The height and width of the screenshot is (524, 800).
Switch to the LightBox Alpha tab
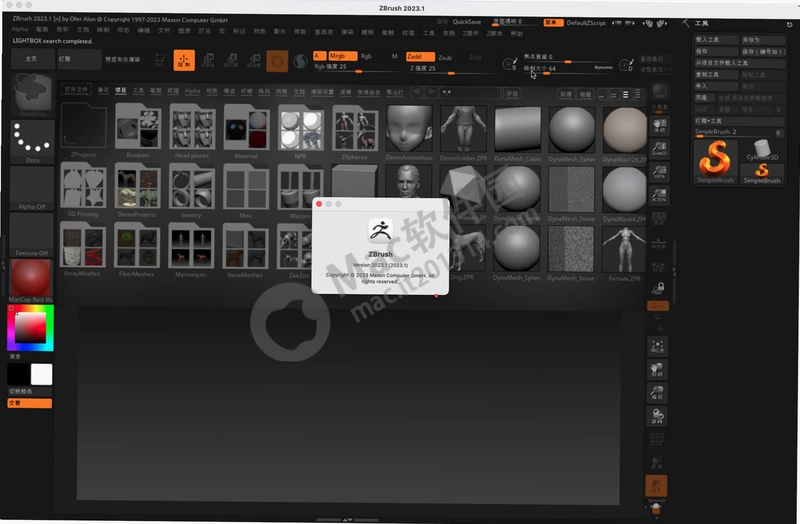pos(192,91)
